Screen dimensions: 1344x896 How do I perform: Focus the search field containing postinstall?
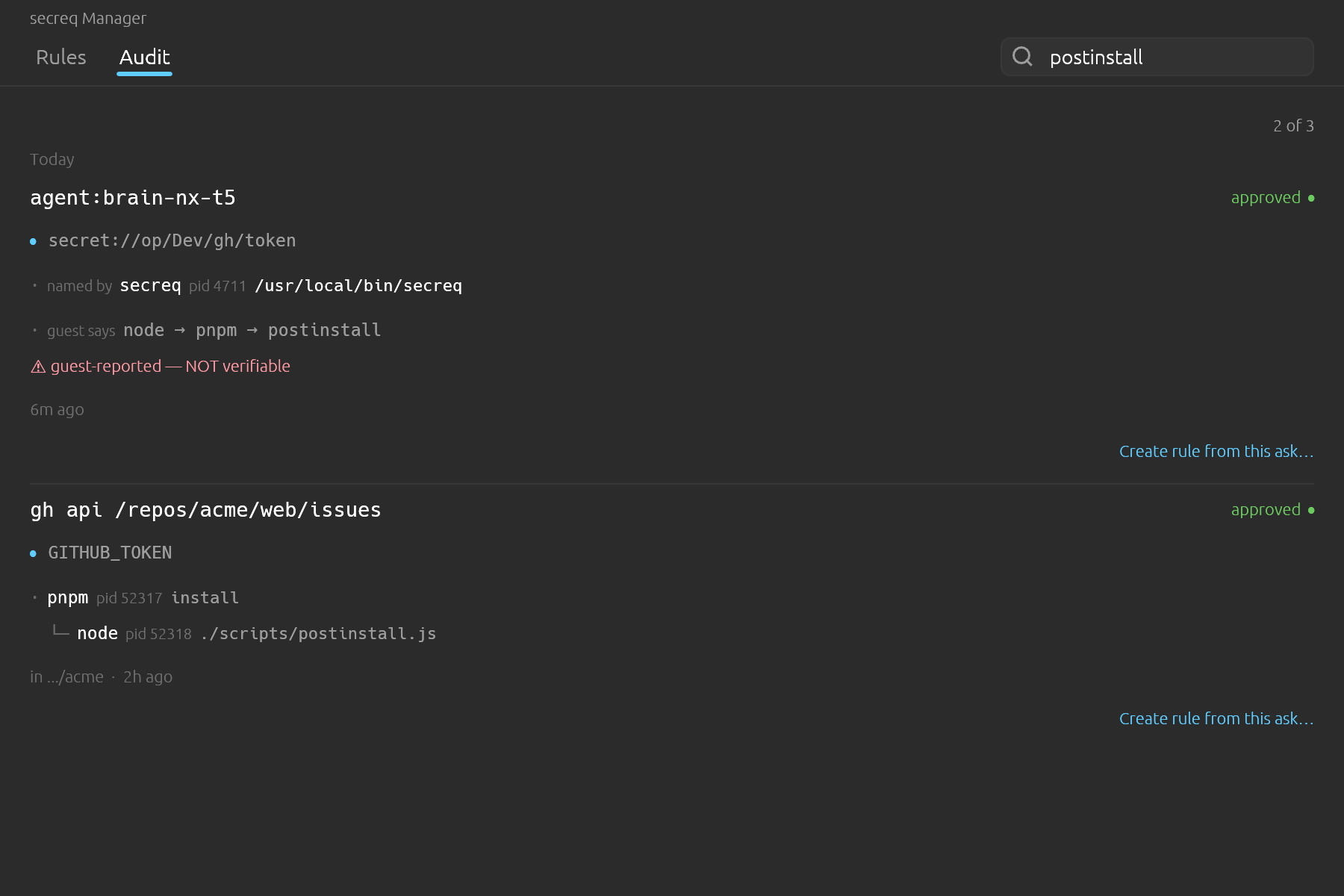coord(1157,57)
